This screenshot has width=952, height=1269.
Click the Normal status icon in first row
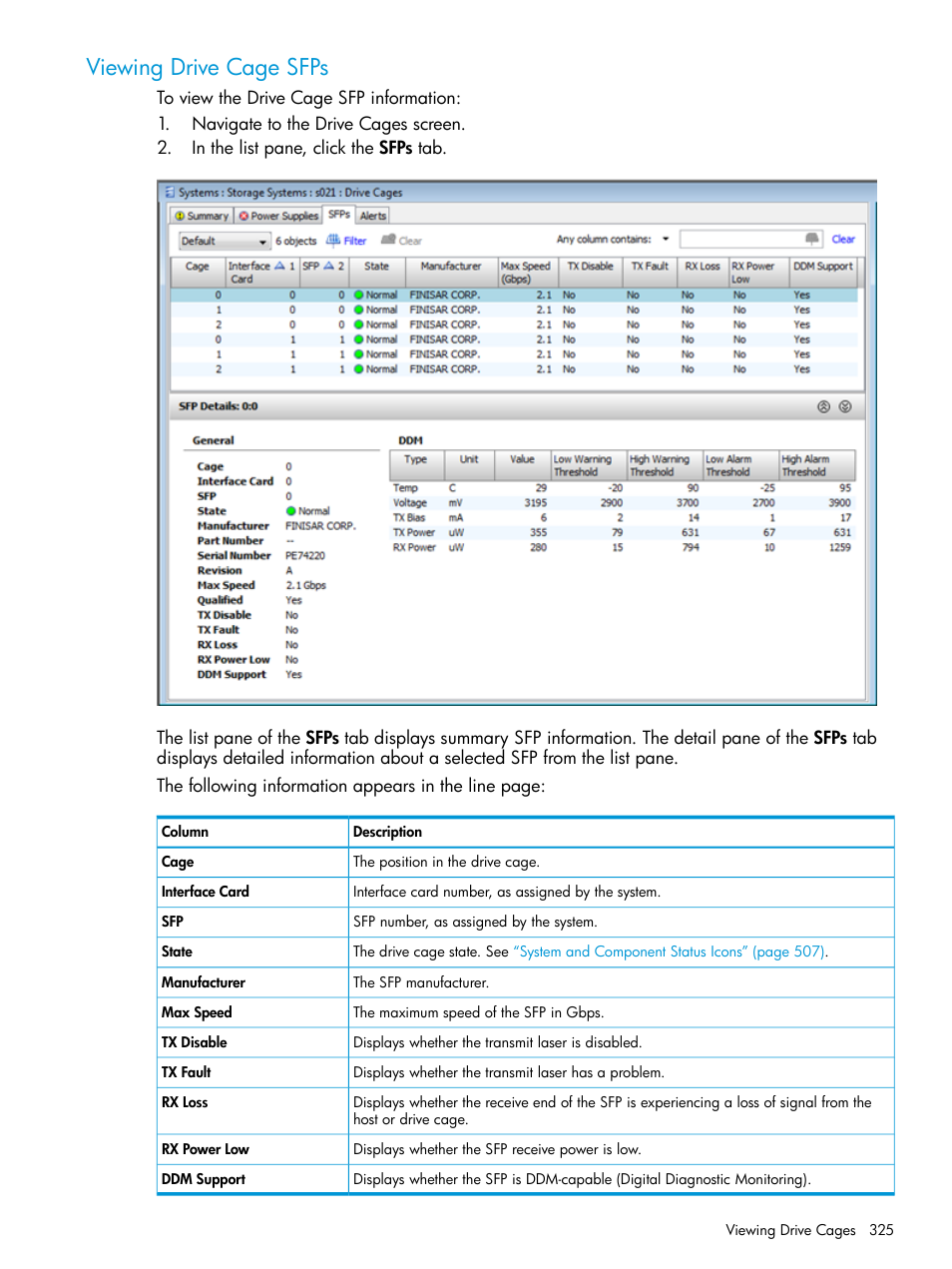point(359,296)
